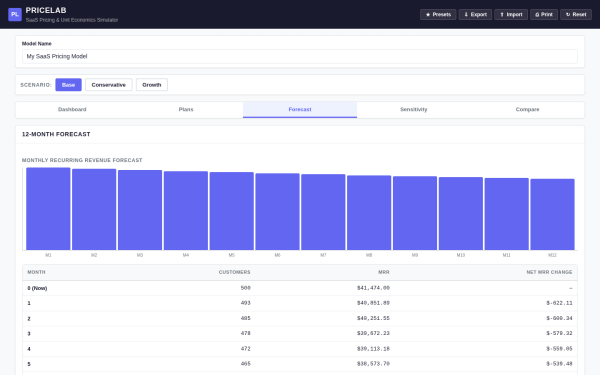
Task: Click the 493 customers cell
Action: click(246, 303)
